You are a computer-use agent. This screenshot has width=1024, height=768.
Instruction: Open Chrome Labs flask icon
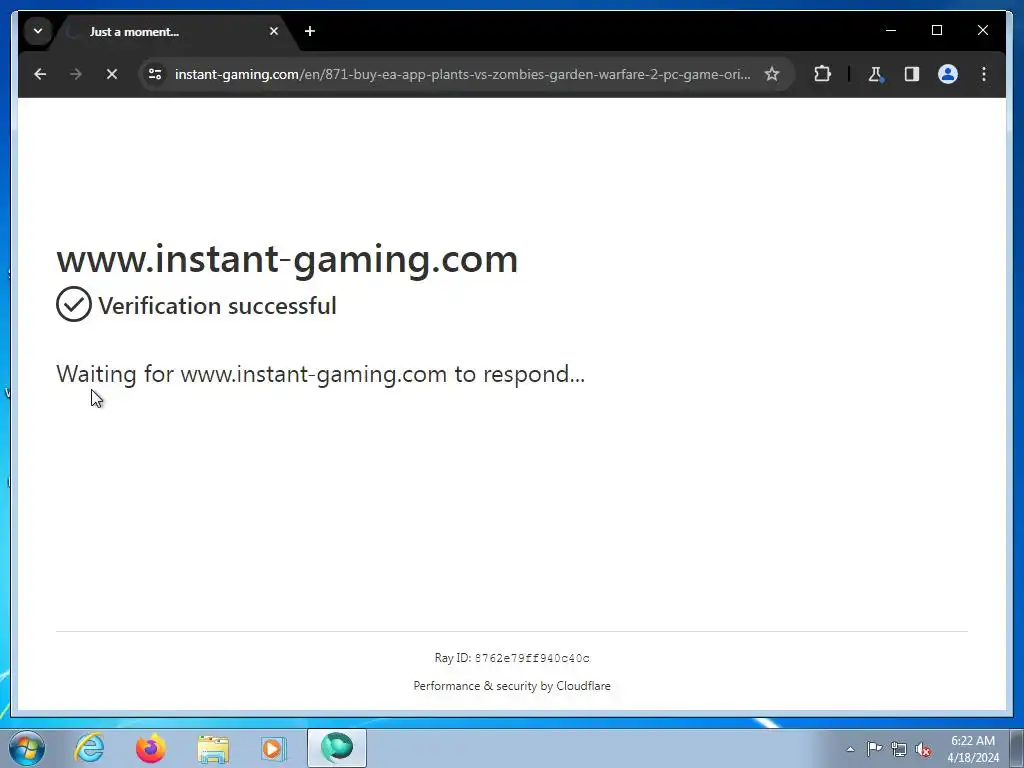876,74
